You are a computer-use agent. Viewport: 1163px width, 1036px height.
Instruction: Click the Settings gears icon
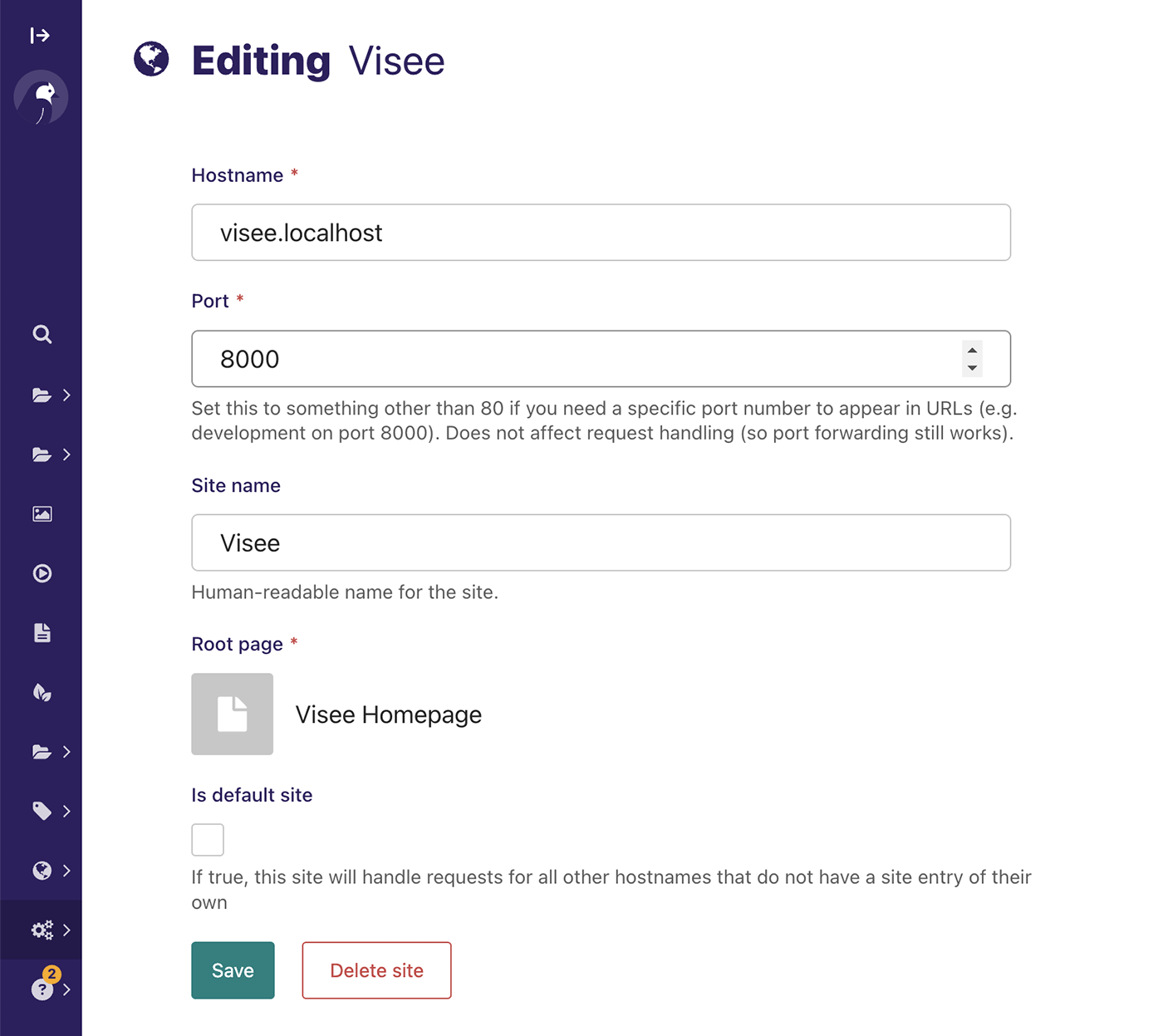coord(41,930)
